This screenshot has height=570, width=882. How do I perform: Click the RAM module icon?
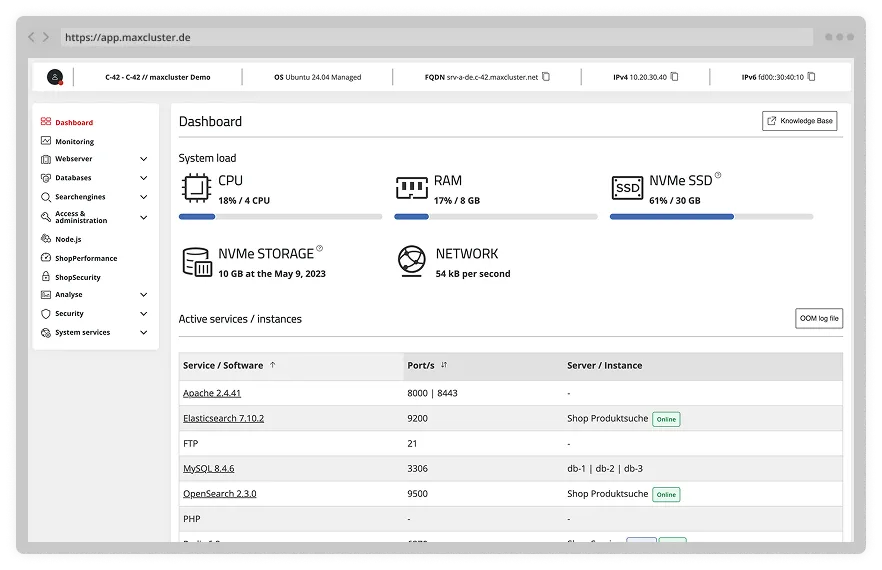coord(412,188)
